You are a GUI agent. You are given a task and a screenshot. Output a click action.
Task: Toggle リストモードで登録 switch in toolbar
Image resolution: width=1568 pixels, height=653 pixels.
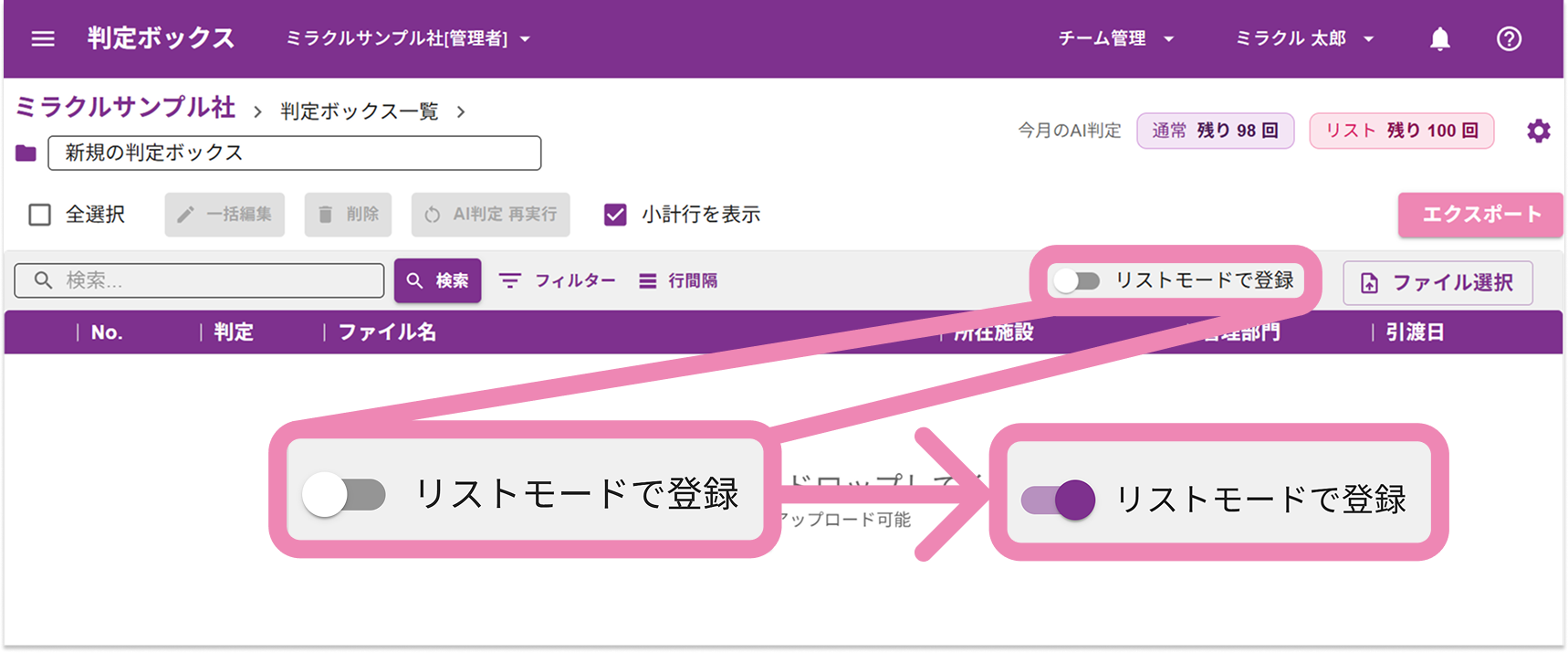(1077, 280)
